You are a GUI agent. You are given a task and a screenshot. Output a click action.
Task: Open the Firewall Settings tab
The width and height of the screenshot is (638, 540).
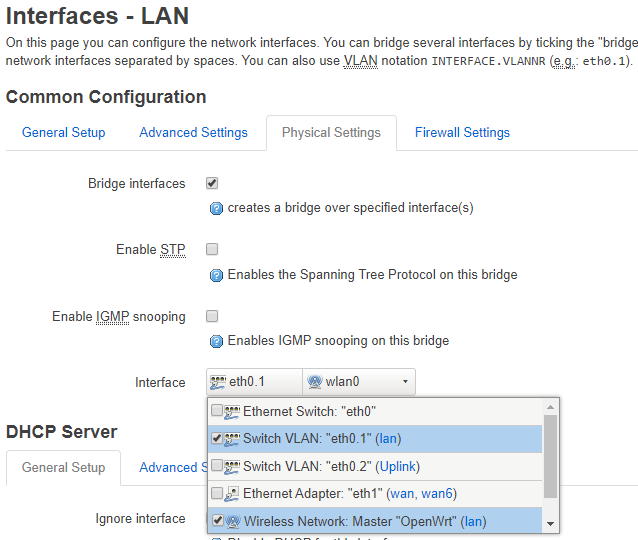462,132
